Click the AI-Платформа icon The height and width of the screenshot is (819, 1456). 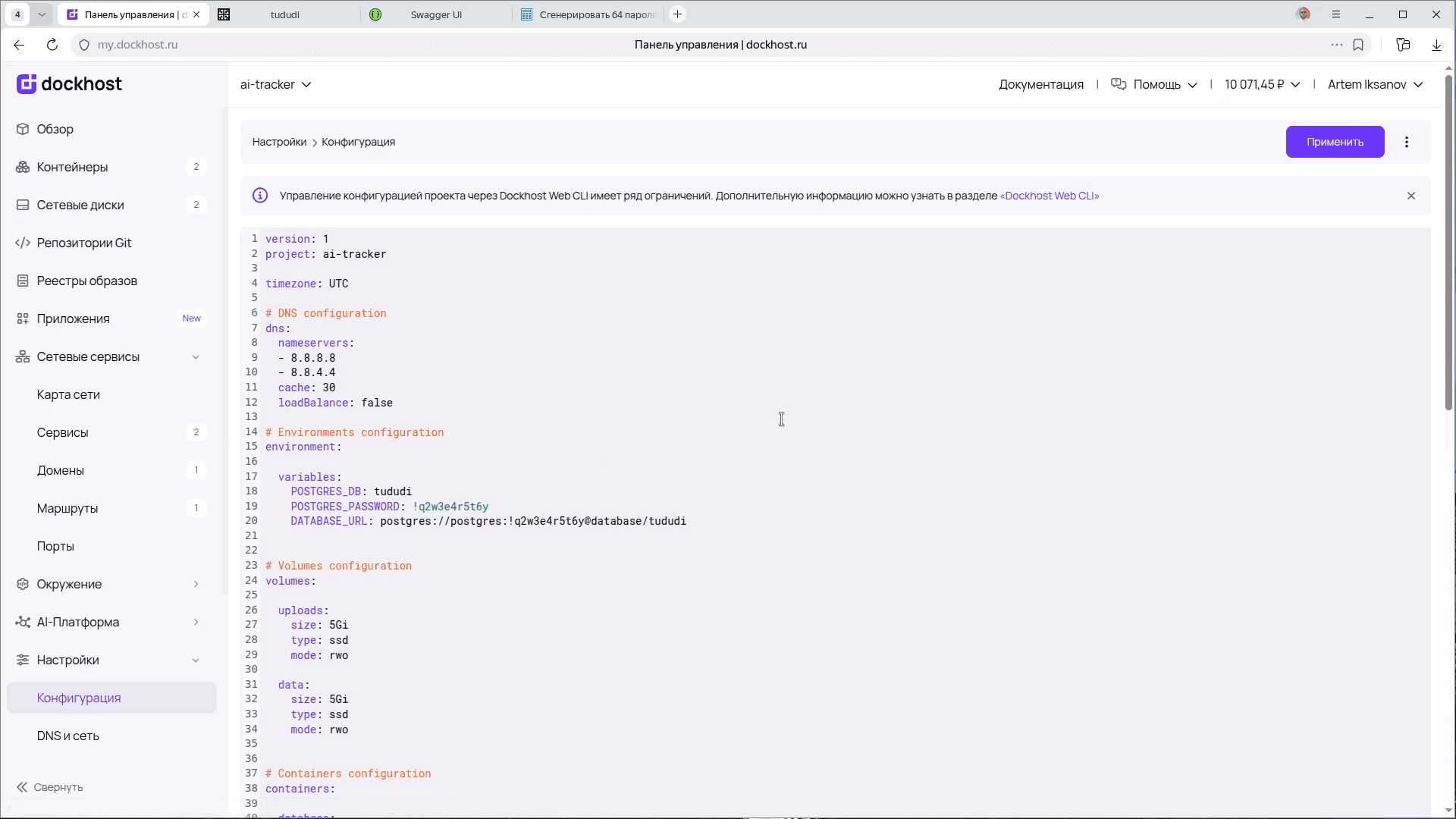point(23,622)
